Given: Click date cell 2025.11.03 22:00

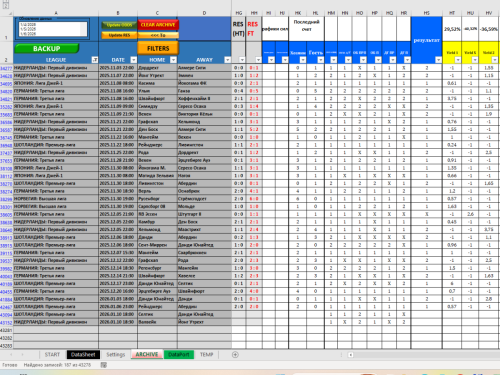Looking at the screenshot, I should coord(118,68).
